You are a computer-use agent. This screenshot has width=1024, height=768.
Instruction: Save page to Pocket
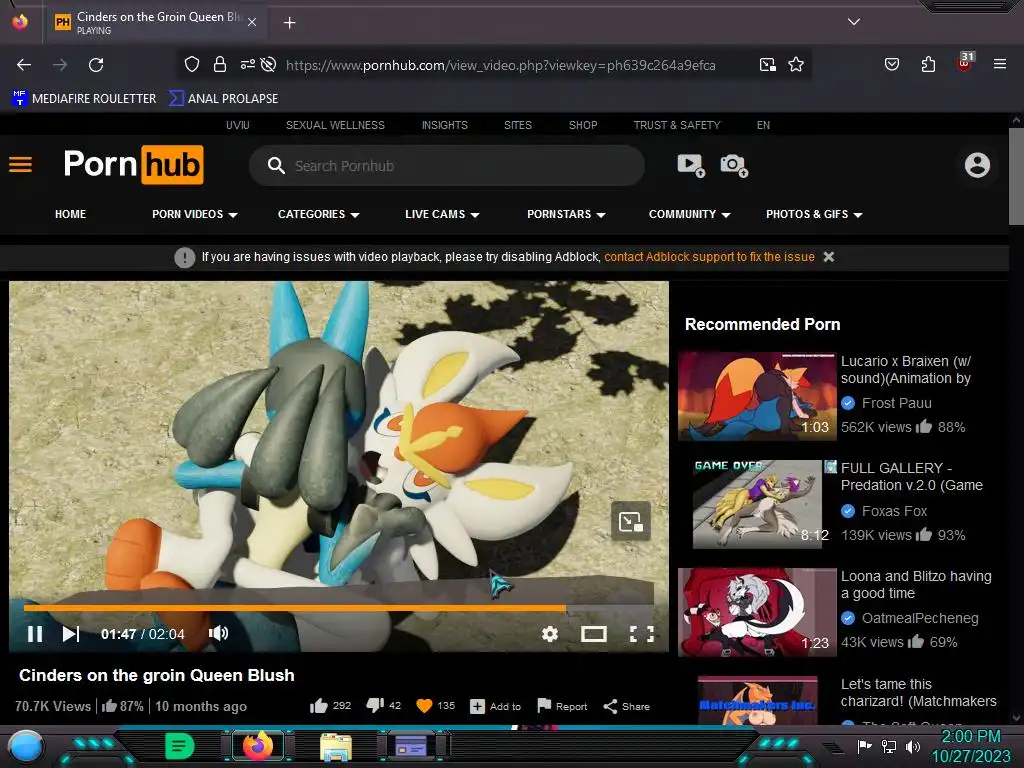[891, 65]
